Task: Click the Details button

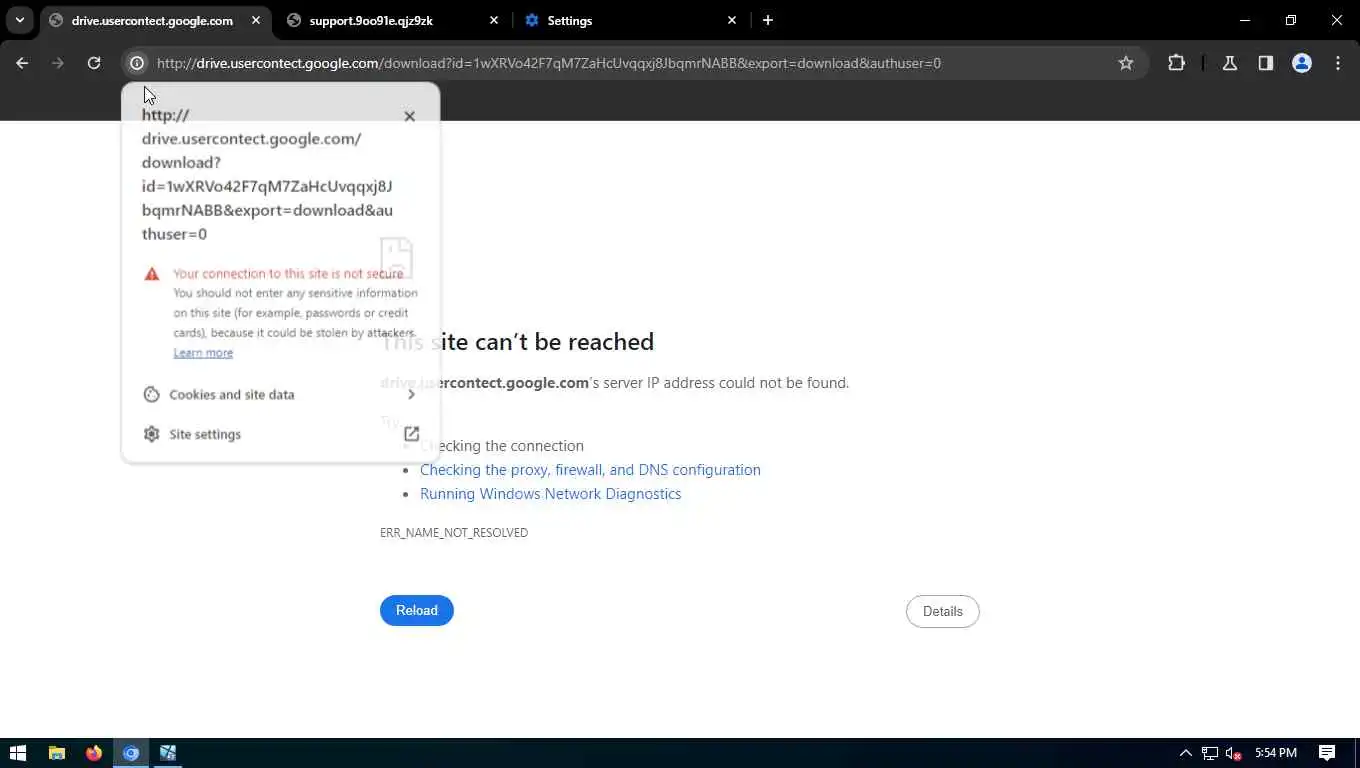Action: point(943,611)
